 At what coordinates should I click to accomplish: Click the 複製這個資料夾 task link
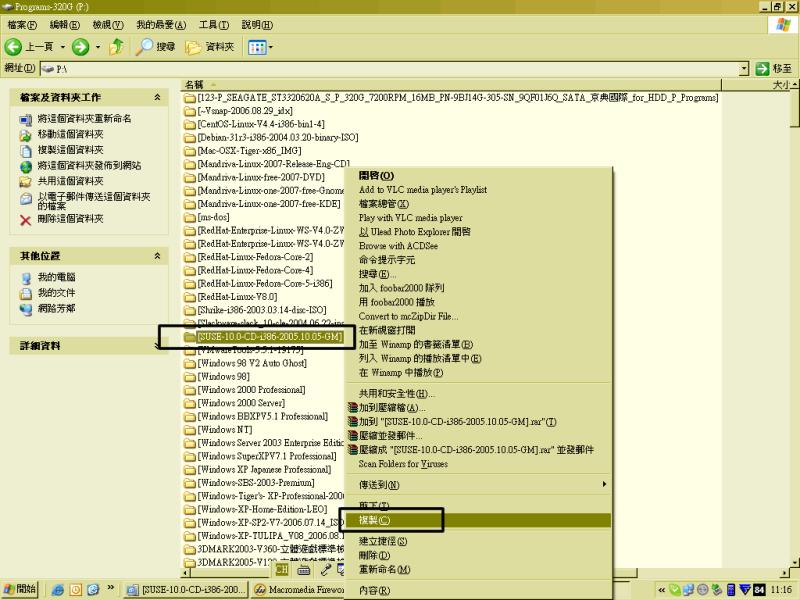70,150
